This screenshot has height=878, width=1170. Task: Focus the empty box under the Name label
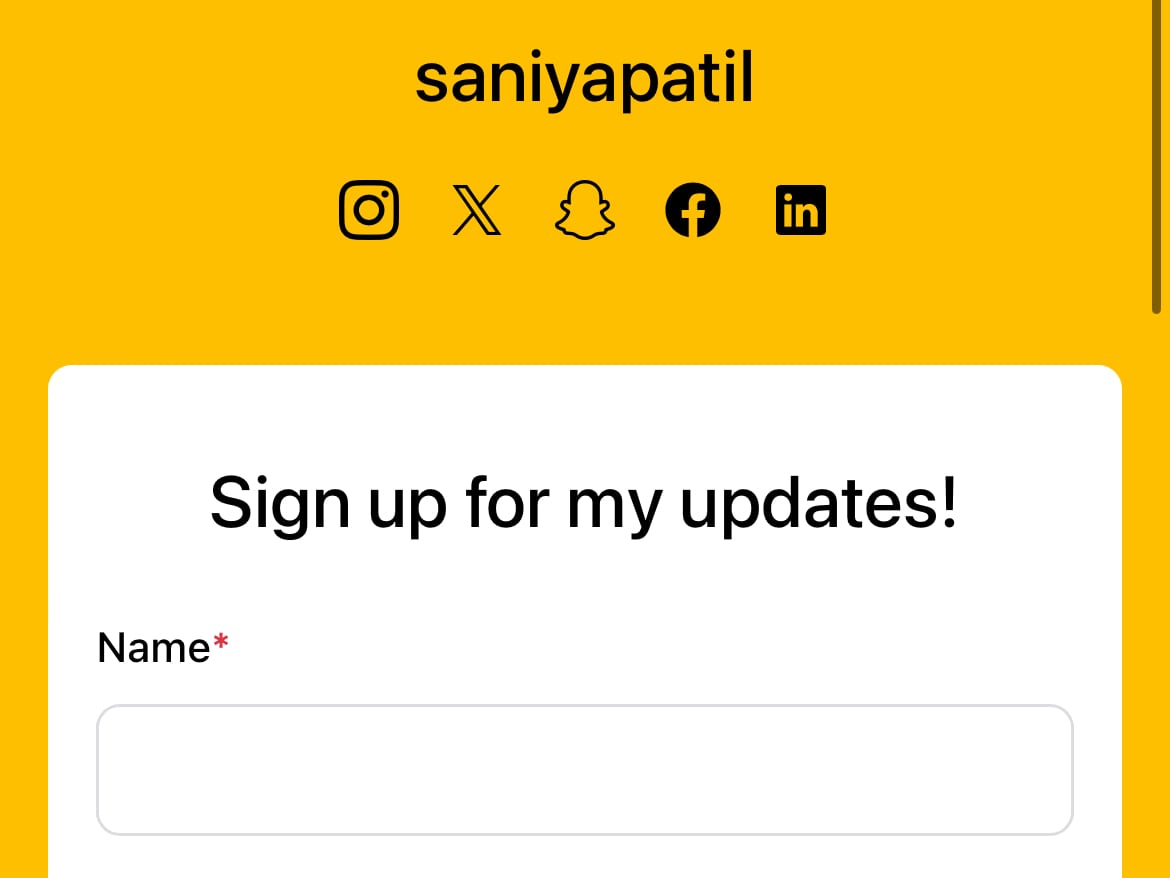tap(585, 770)
